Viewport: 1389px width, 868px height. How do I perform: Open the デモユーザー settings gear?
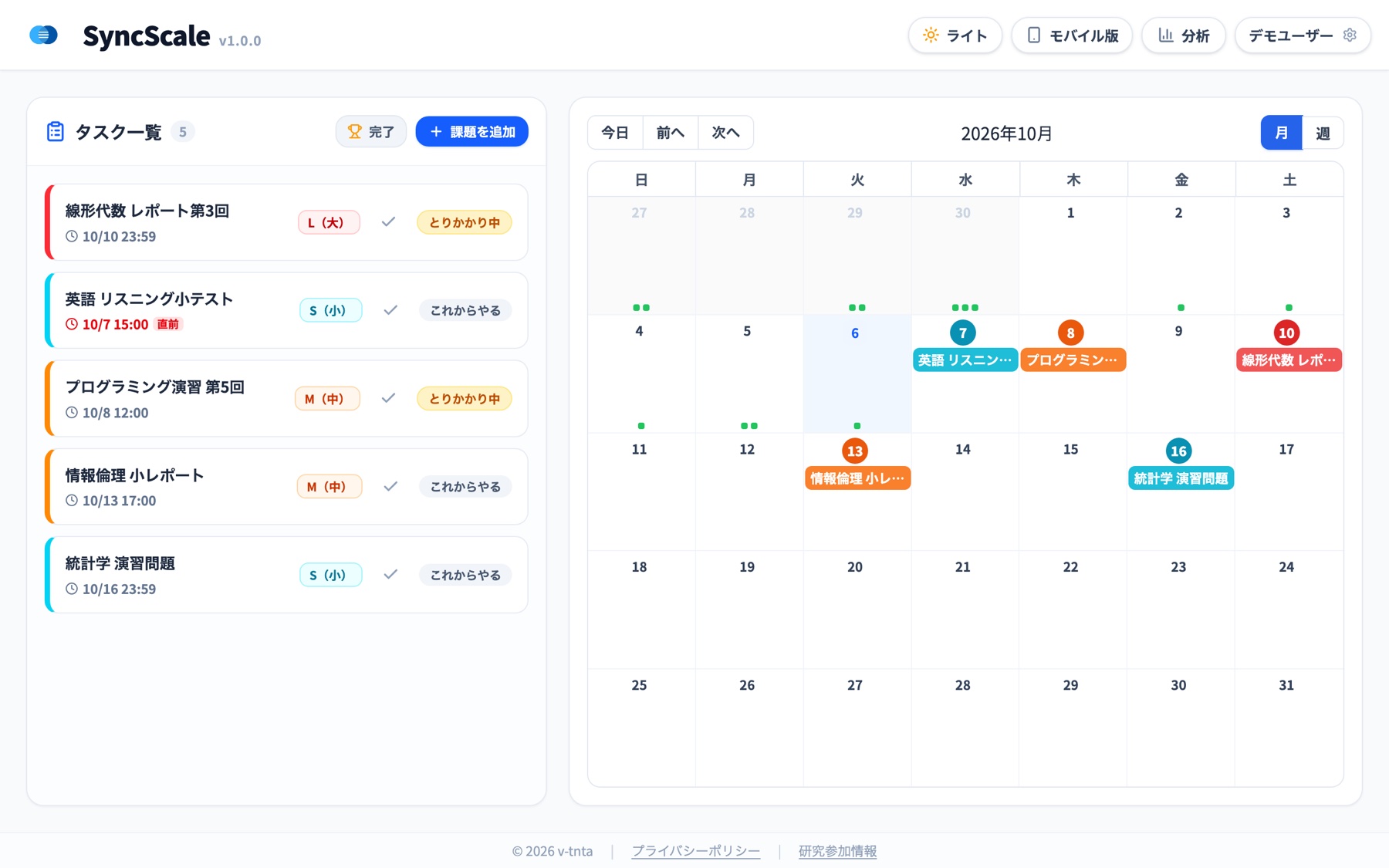pos(1350,35)
